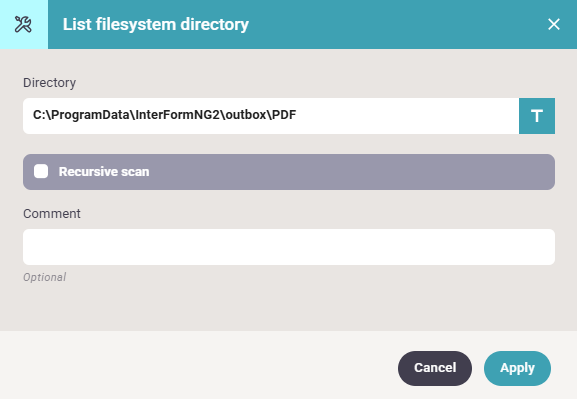Toggle the purple Recursive scan option bar
577x399 pixels.
click(289, 172)
